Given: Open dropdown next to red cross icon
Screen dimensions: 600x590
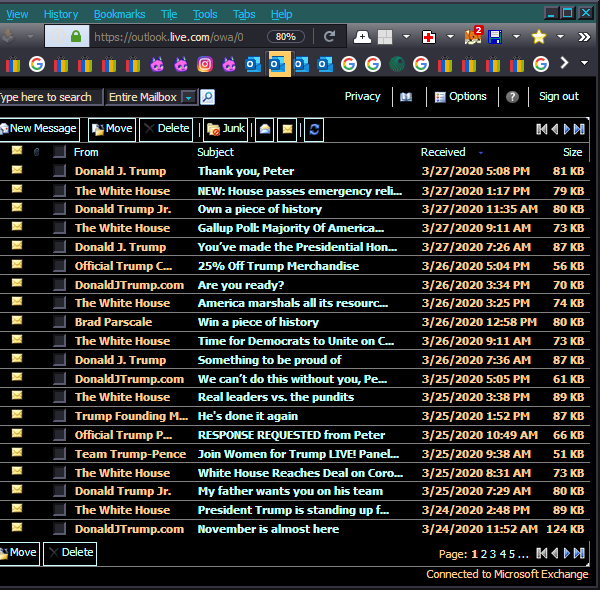Looking at the screenshot, I should 450,37.
